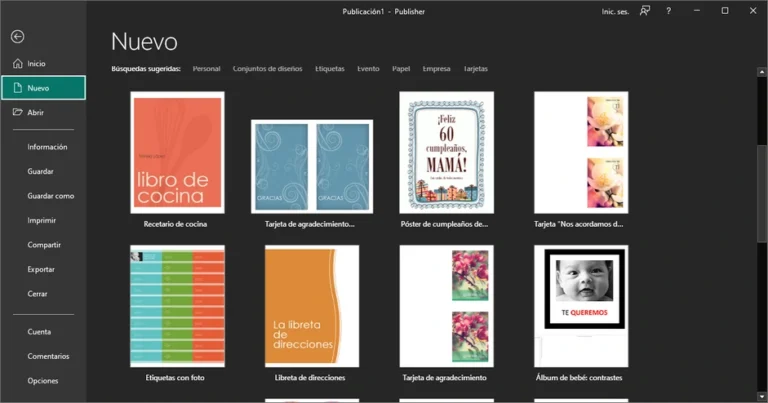Viewport: 768px width, 403px height.
Task: Select the Recetario de cocina template
Action: tap(177, 152)
